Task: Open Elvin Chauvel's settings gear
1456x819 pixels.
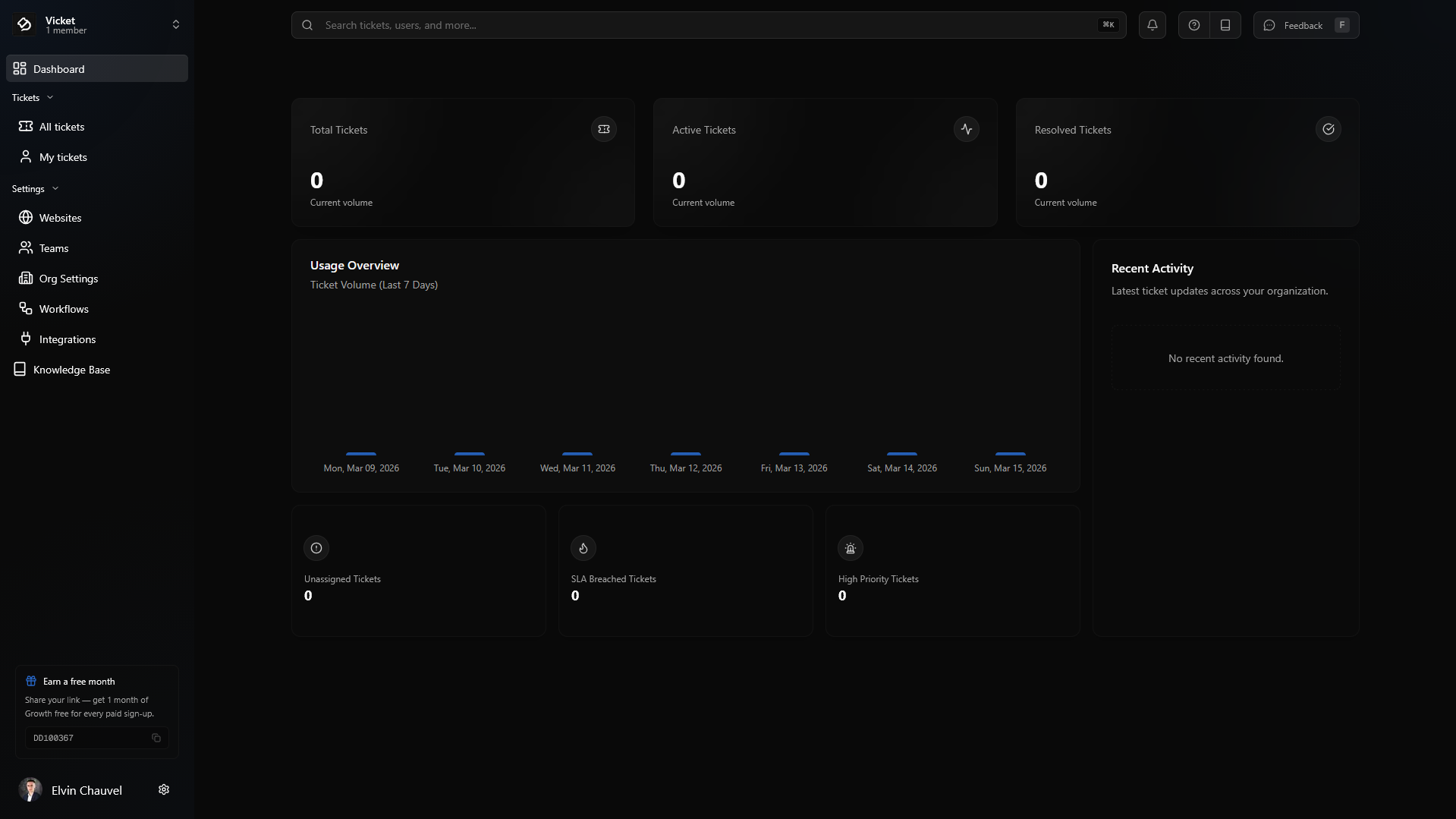Action: tap(164, 789)
